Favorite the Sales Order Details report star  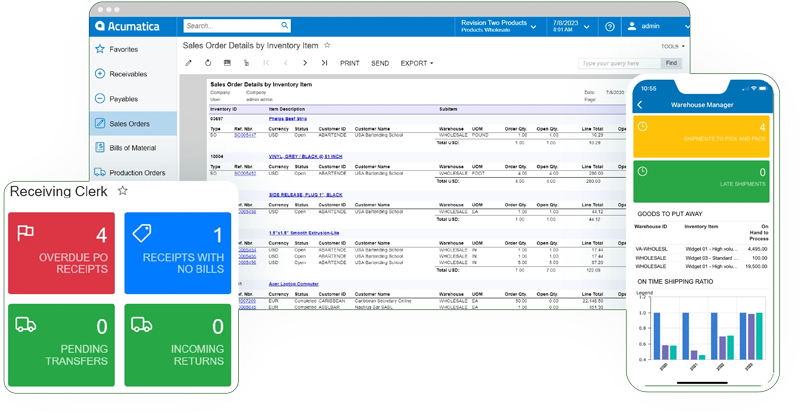coord(327,45)
